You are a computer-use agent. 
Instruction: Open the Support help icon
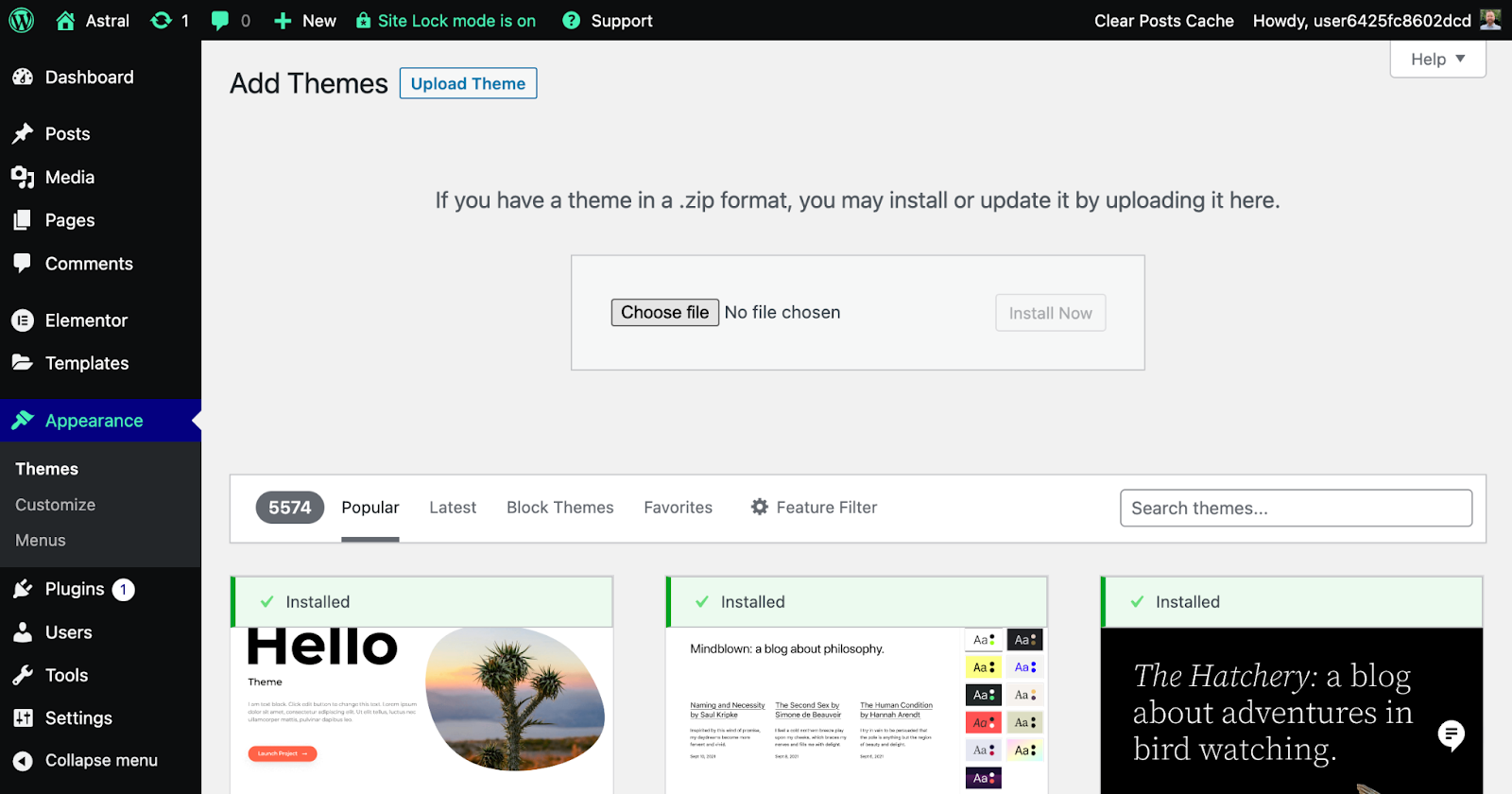[571, 20]
